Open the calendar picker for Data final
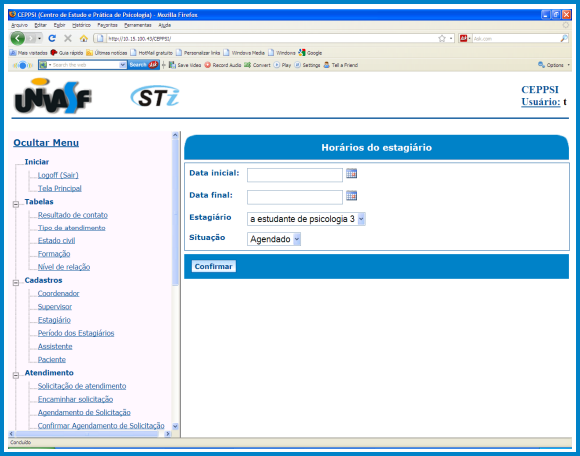The image size is (580, 456). tap(351, 195)
